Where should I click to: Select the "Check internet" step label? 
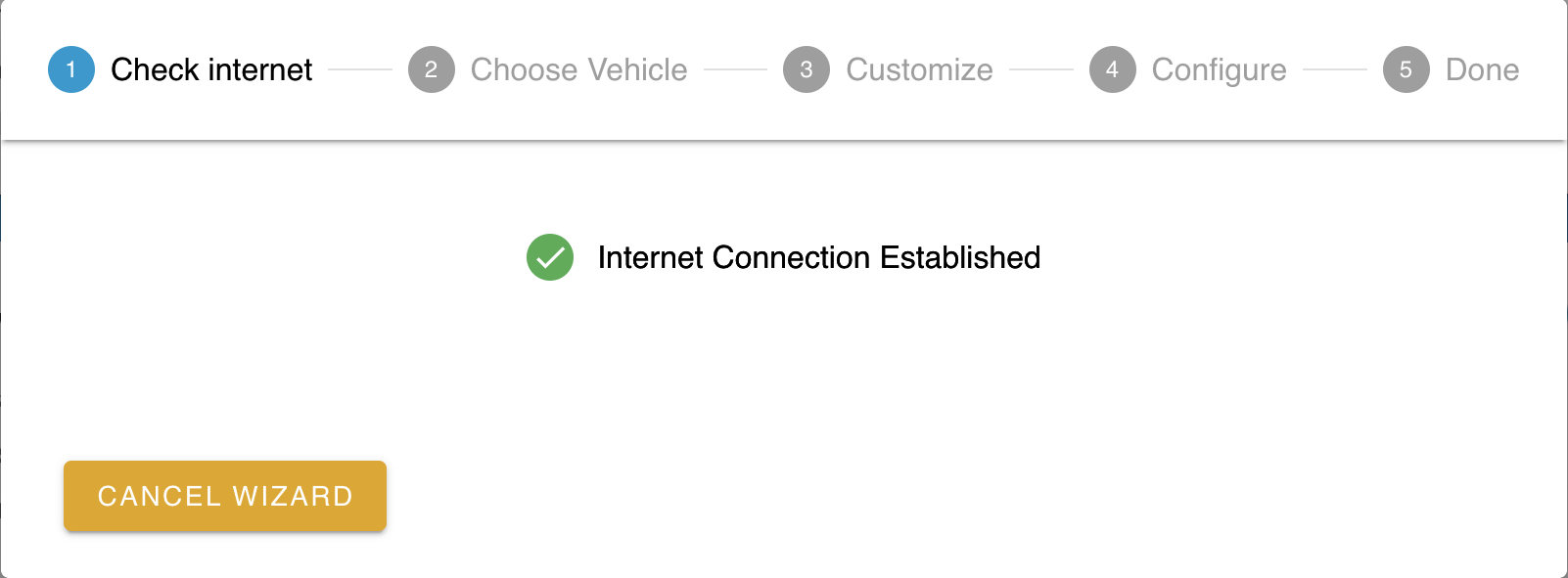(x=211, y=69)
